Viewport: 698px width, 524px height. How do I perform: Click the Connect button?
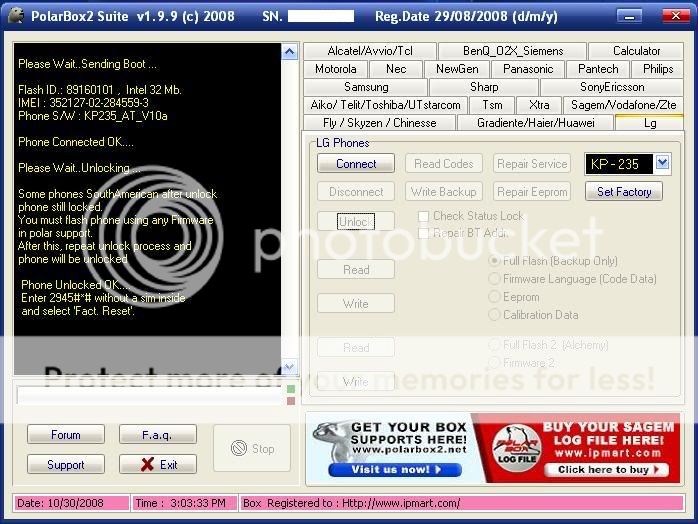click(x=356, y=164)
